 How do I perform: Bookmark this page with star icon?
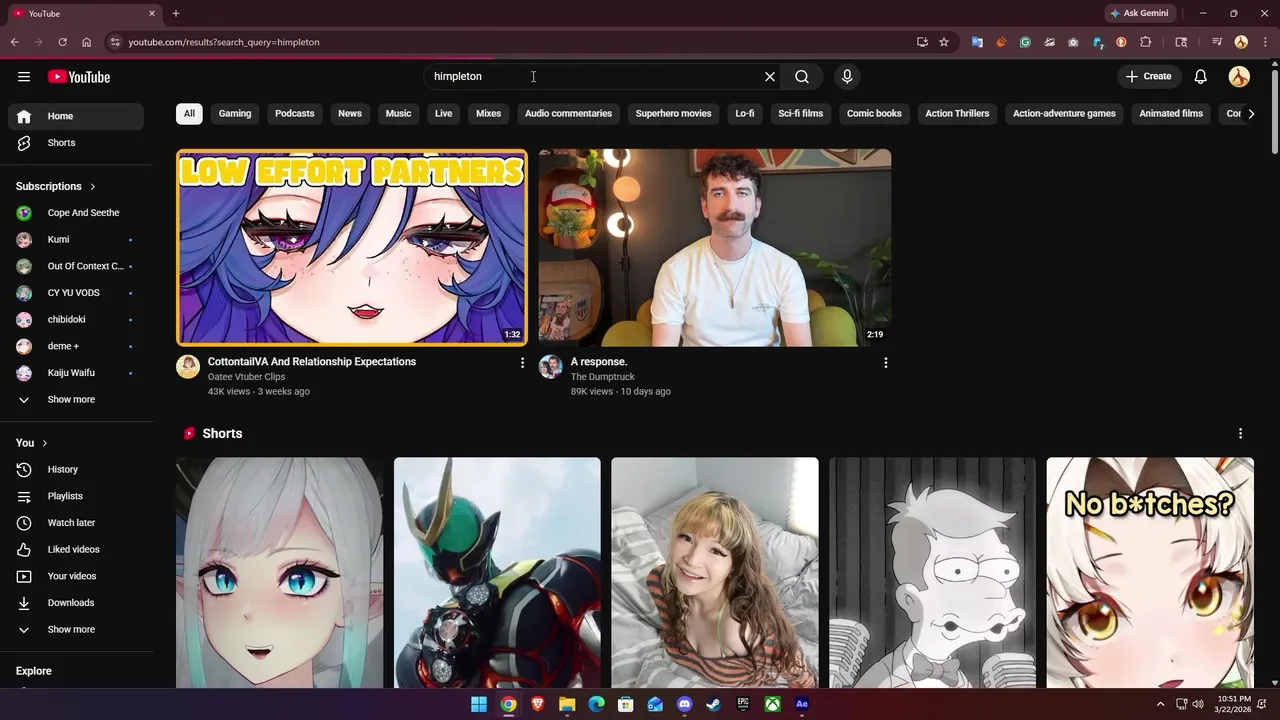click(x=944, y=42)
